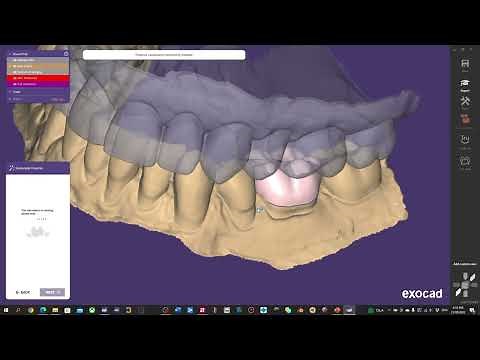
Task: Open the Xbox app from the taskbar
Action: click(92, 310)
